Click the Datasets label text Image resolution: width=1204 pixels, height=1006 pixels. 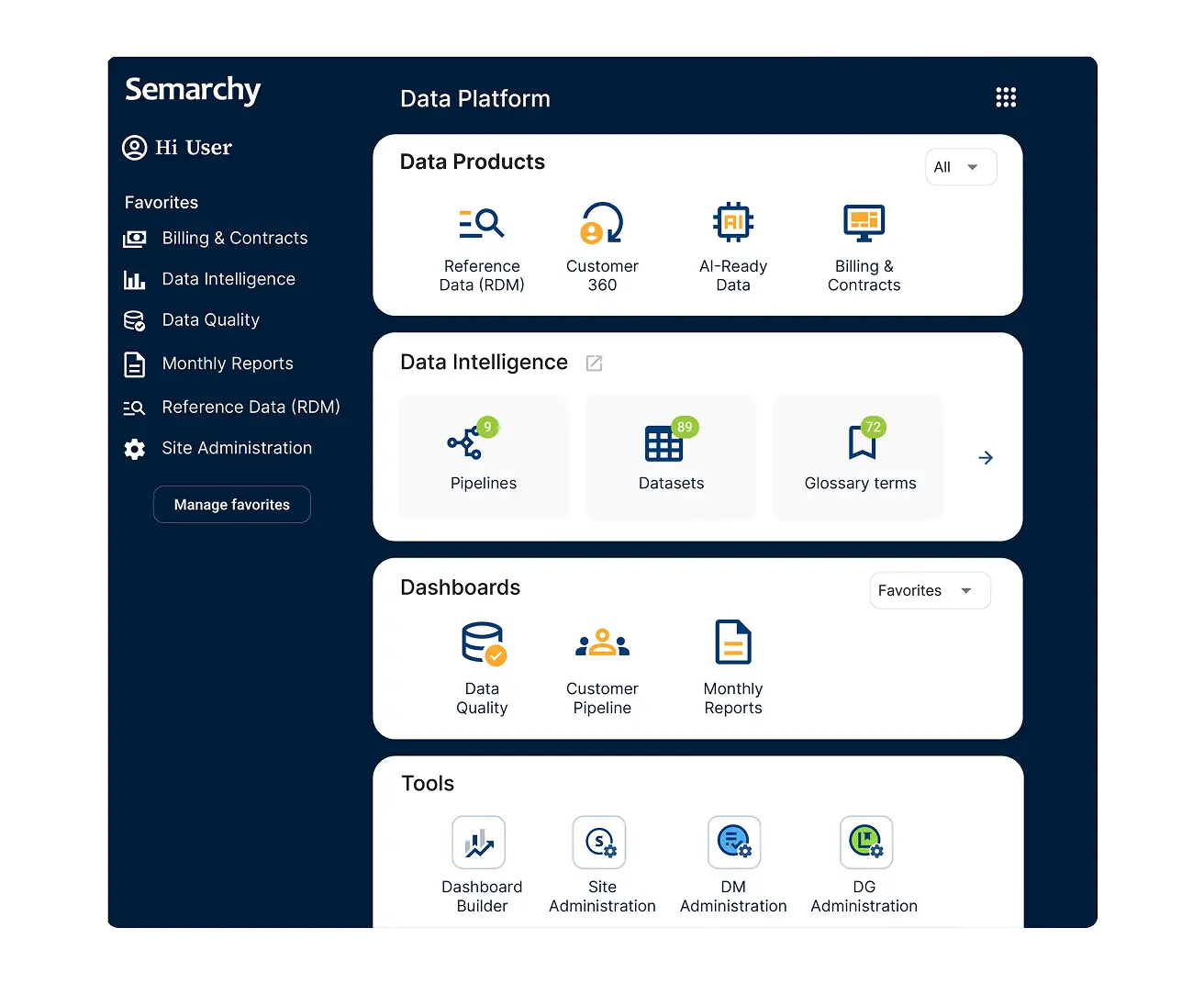pos(672,484)
